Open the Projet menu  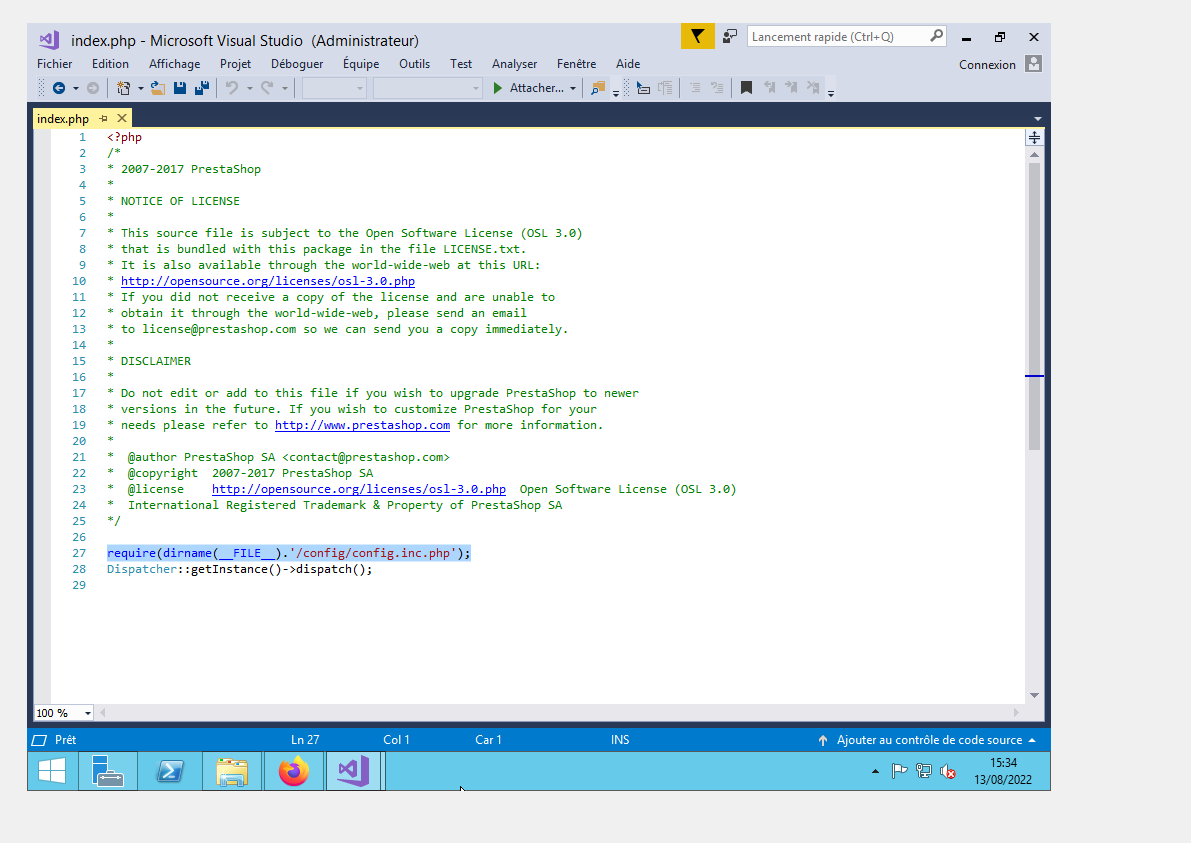point(235,64)
